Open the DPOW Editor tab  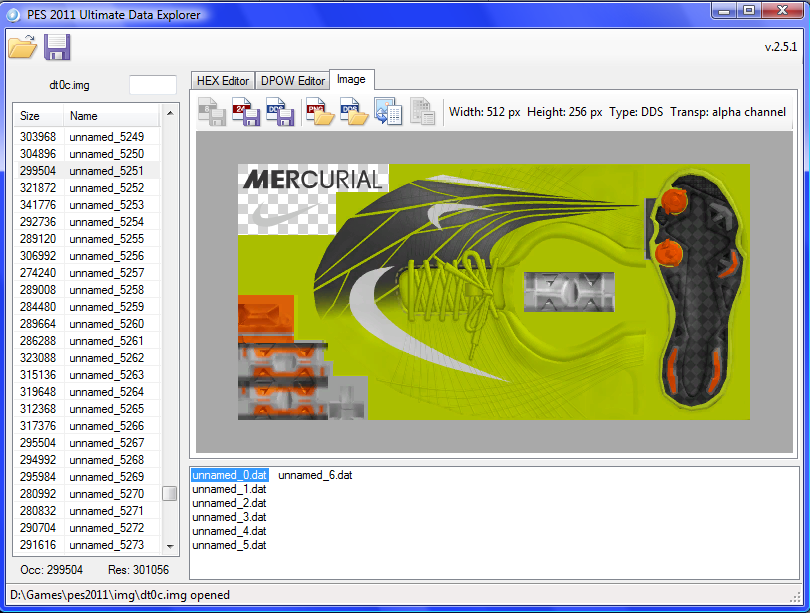[x=292, y=81]
